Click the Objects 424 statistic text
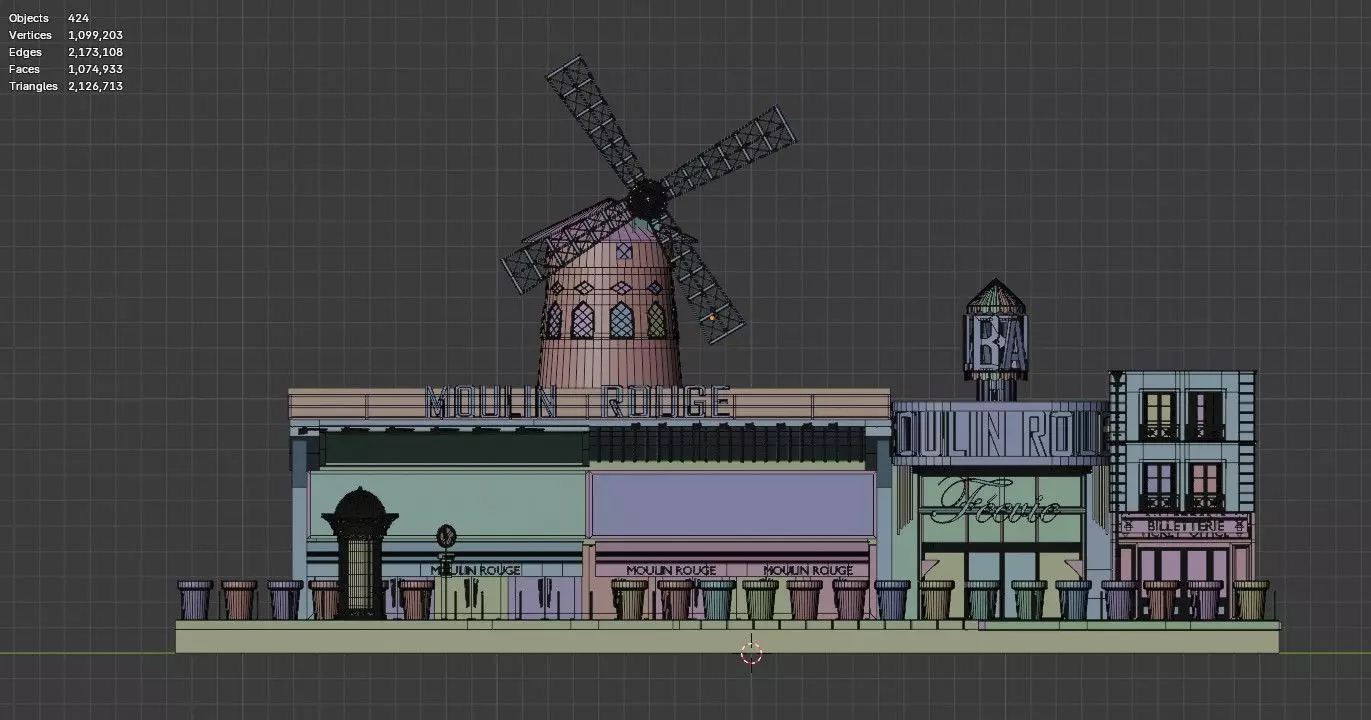The width and height of the screenshot is (1371, 720). [x=49, y=18]
